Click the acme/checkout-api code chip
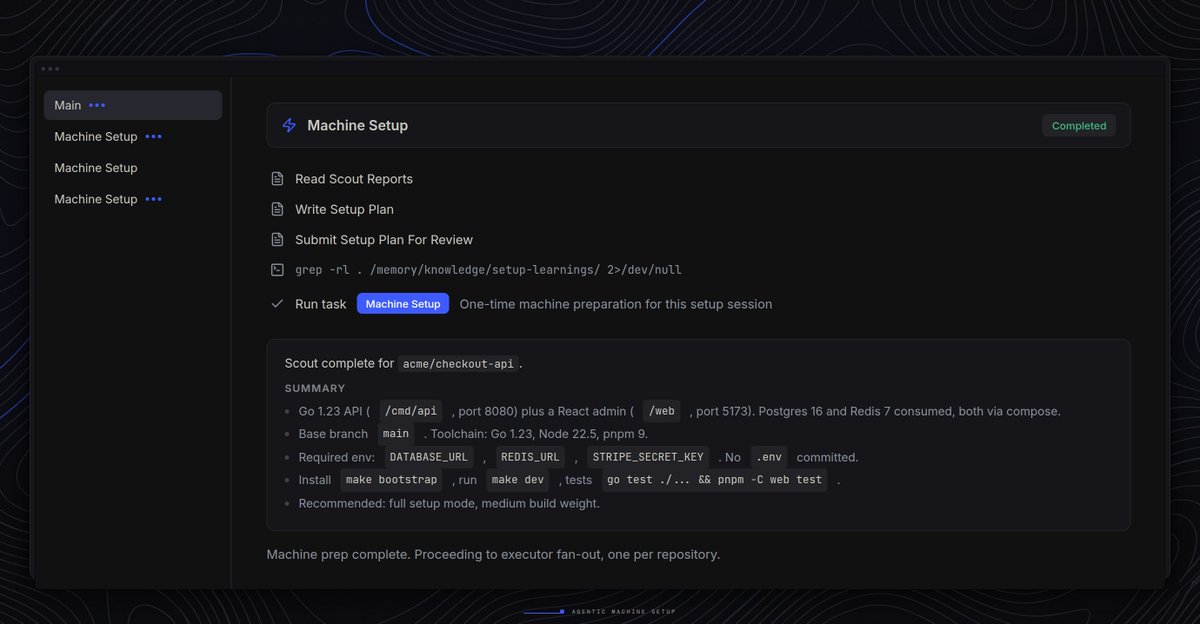The height and width of the screenshot is (624, 1200). click(460, 364)
